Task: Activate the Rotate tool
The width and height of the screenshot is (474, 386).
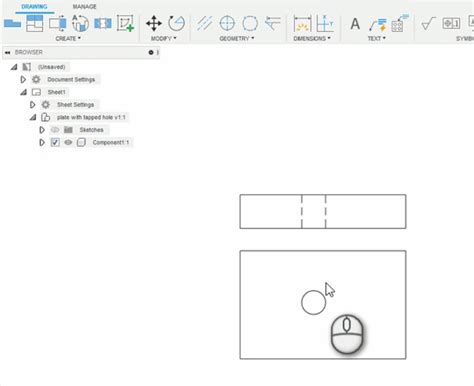Action: [x=176, y=23]
